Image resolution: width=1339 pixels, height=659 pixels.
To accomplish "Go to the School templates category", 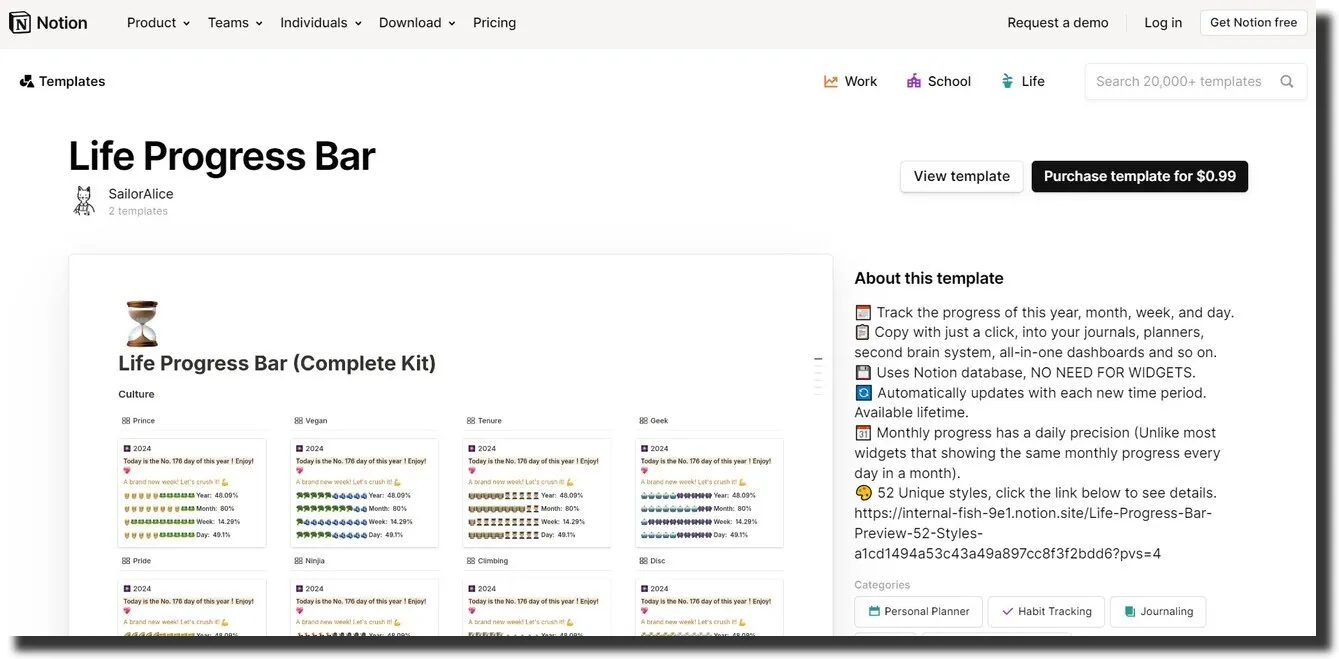I will pyautogui.click(x=938, y=81).
